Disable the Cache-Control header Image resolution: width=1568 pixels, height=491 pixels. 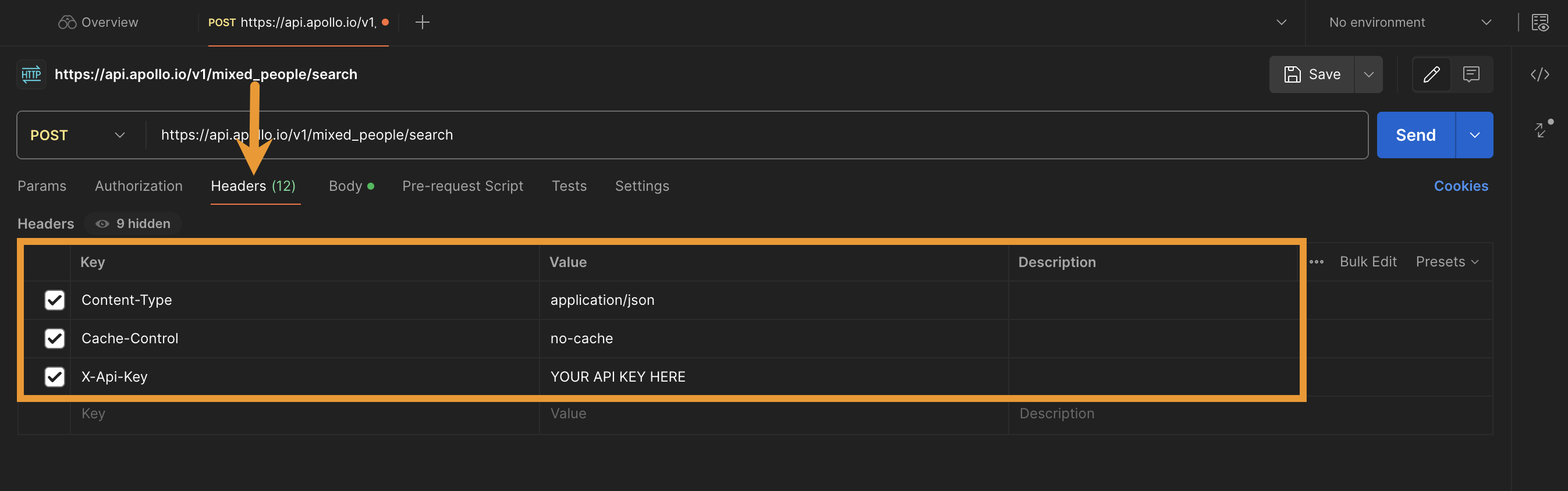click(54, 338)
